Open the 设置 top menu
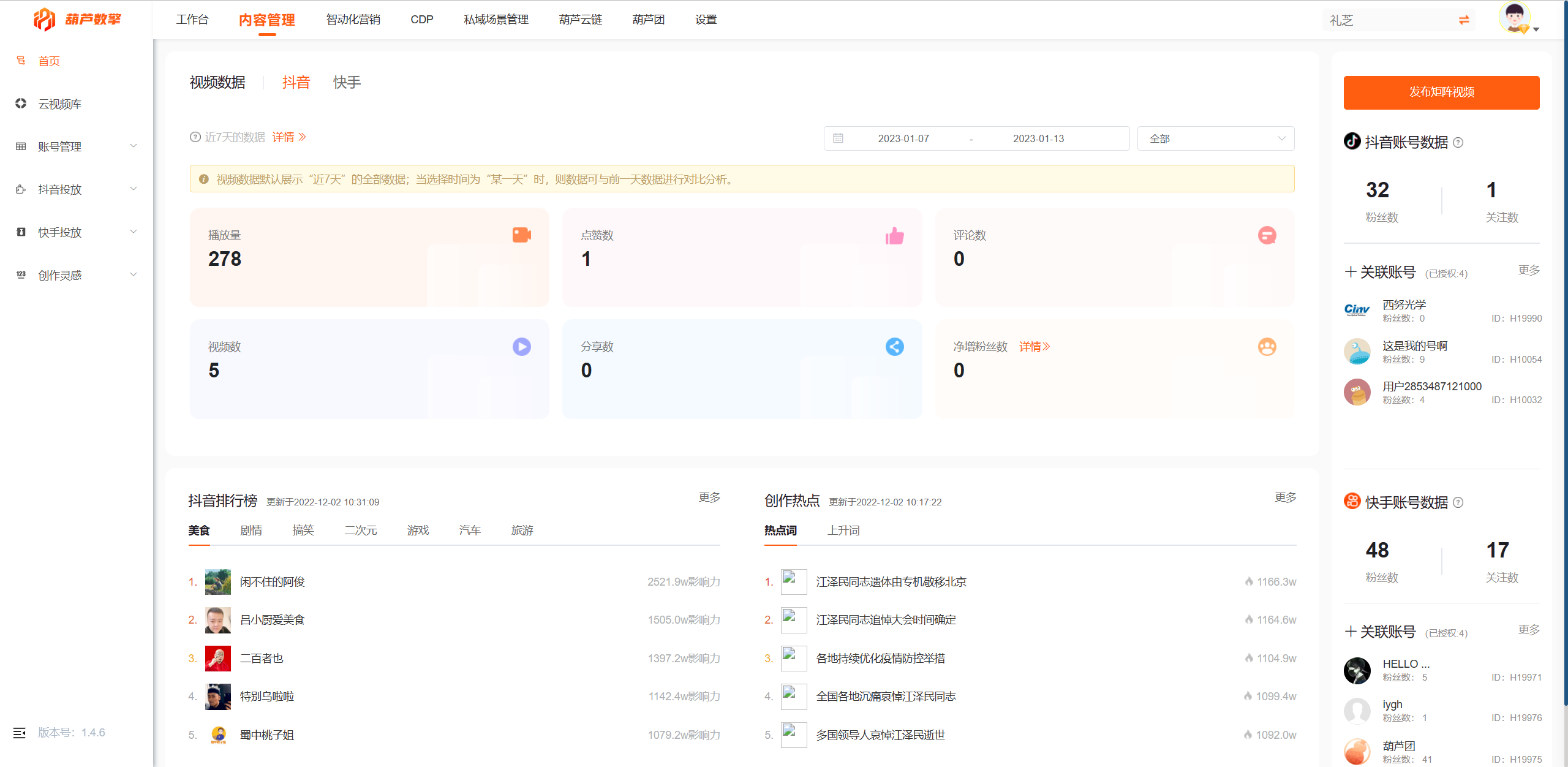The width and height of the screenshot is (1568, 767). coord(706,20)
